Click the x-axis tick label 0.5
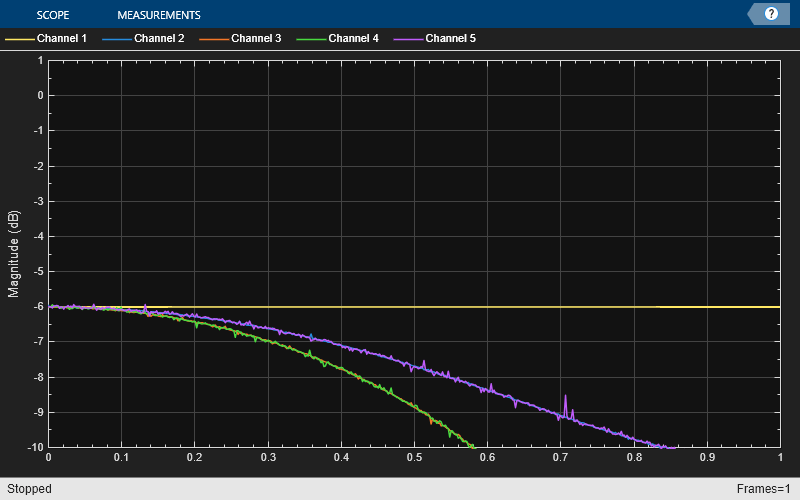Image resolution: width=800 pixels, height=500 pixels. [414, 457]
